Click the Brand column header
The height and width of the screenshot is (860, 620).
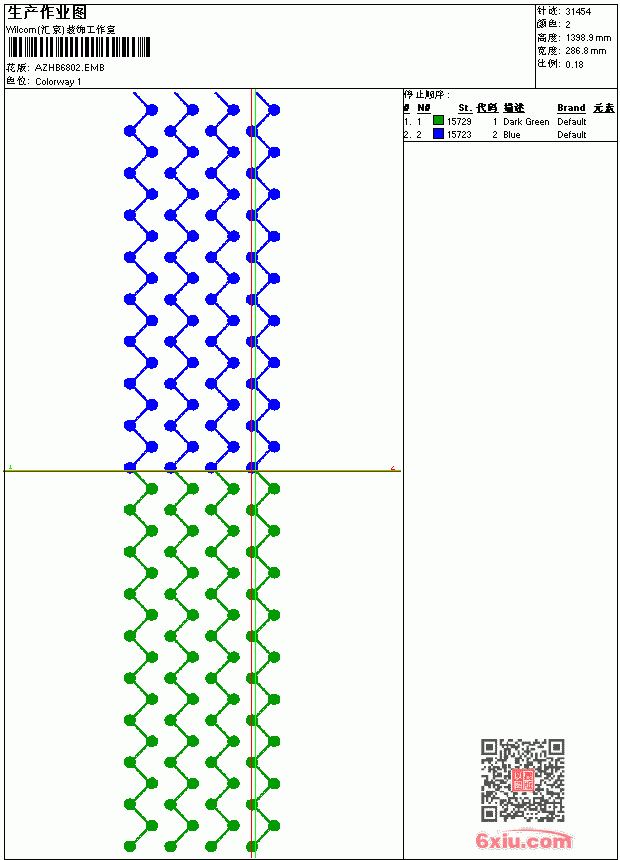[571, 108]
